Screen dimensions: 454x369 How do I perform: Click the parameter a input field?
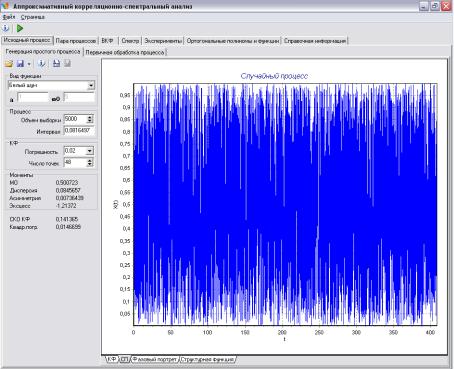coord(33,97)
